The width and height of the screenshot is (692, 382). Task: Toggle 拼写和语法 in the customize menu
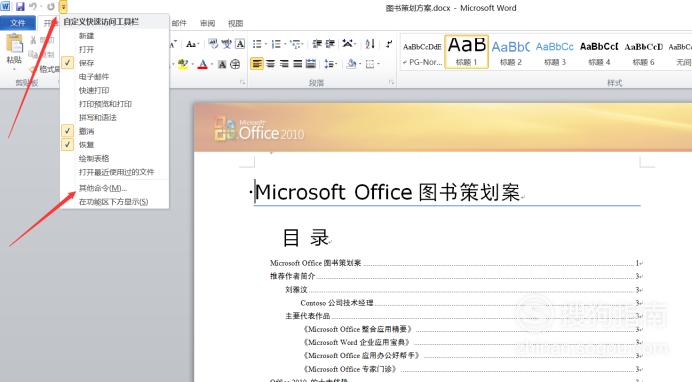[114, 118]
